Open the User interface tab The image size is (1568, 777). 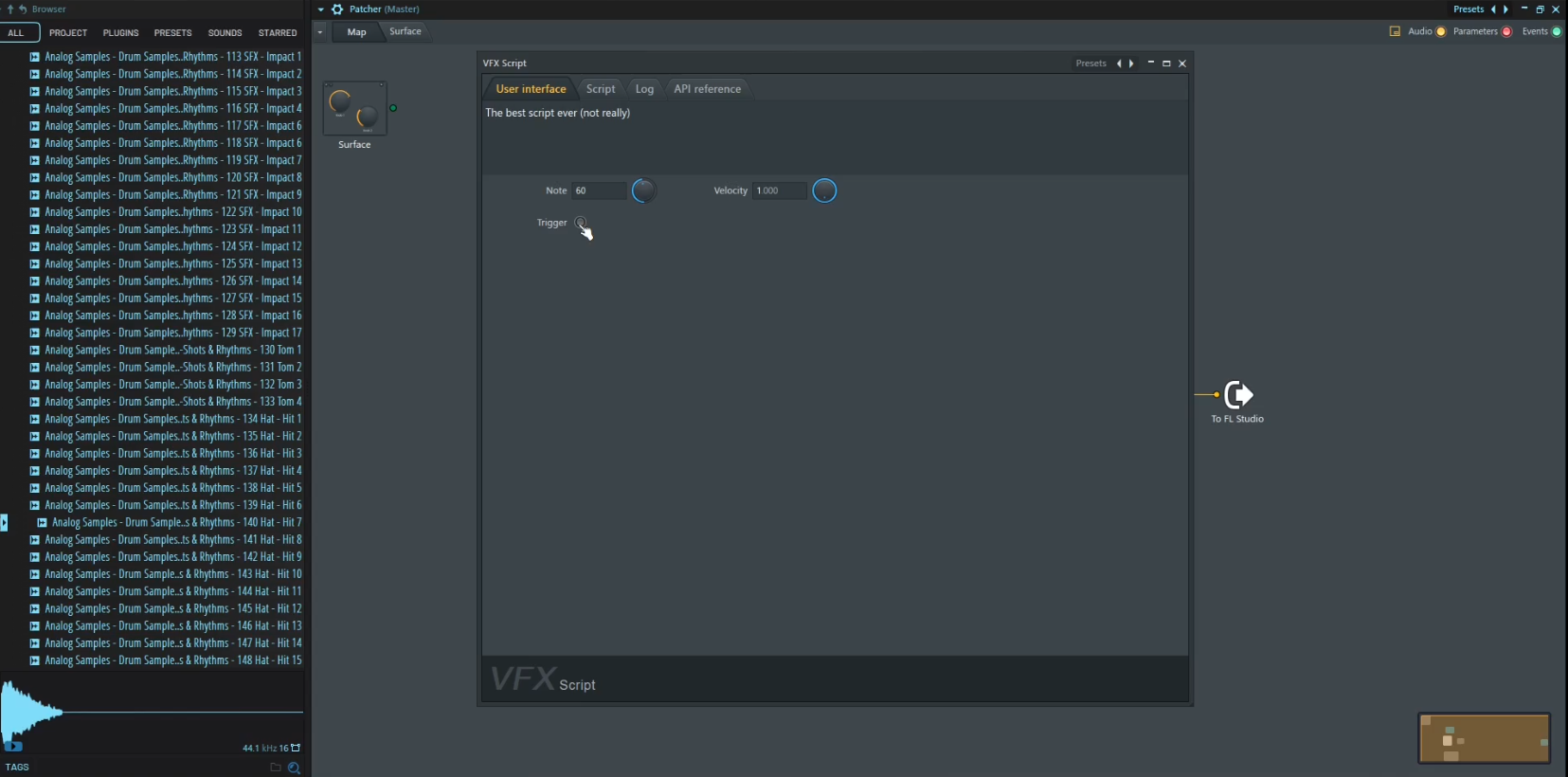click(x=531, y=89)
